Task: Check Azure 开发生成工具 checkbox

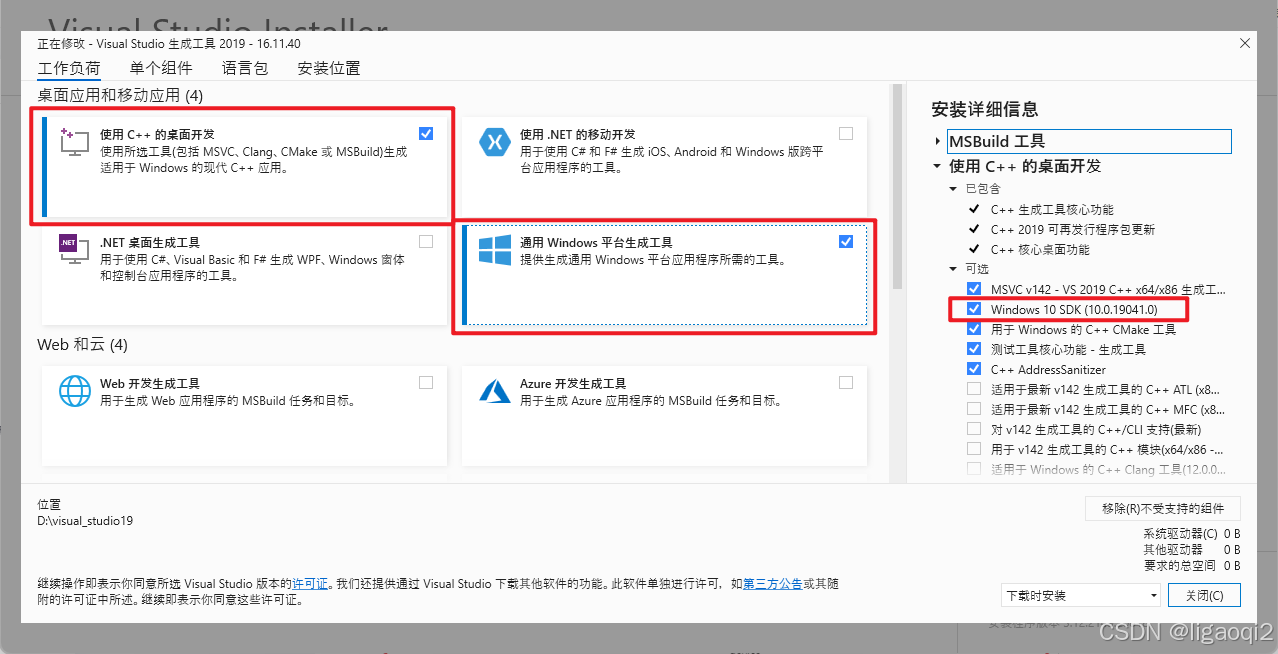Action: [x=846, y=382]
